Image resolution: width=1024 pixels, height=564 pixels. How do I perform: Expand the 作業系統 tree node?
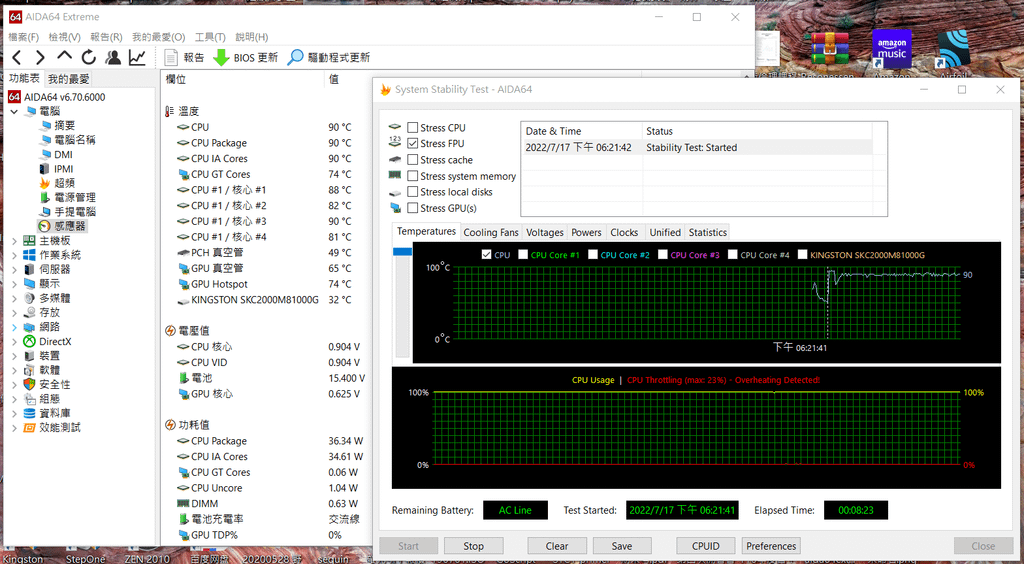[14, 255]
